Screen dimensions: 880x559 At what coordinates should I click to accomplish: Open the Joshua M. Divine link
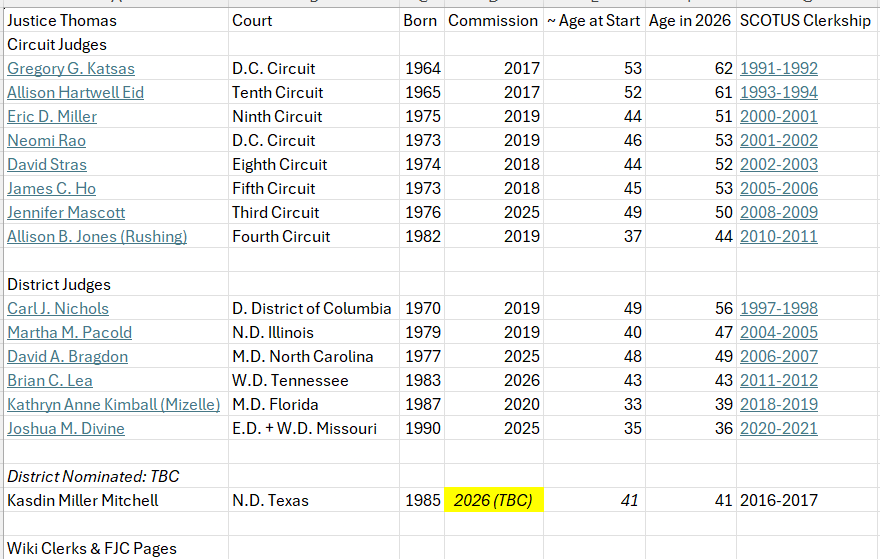click(66, 429)
